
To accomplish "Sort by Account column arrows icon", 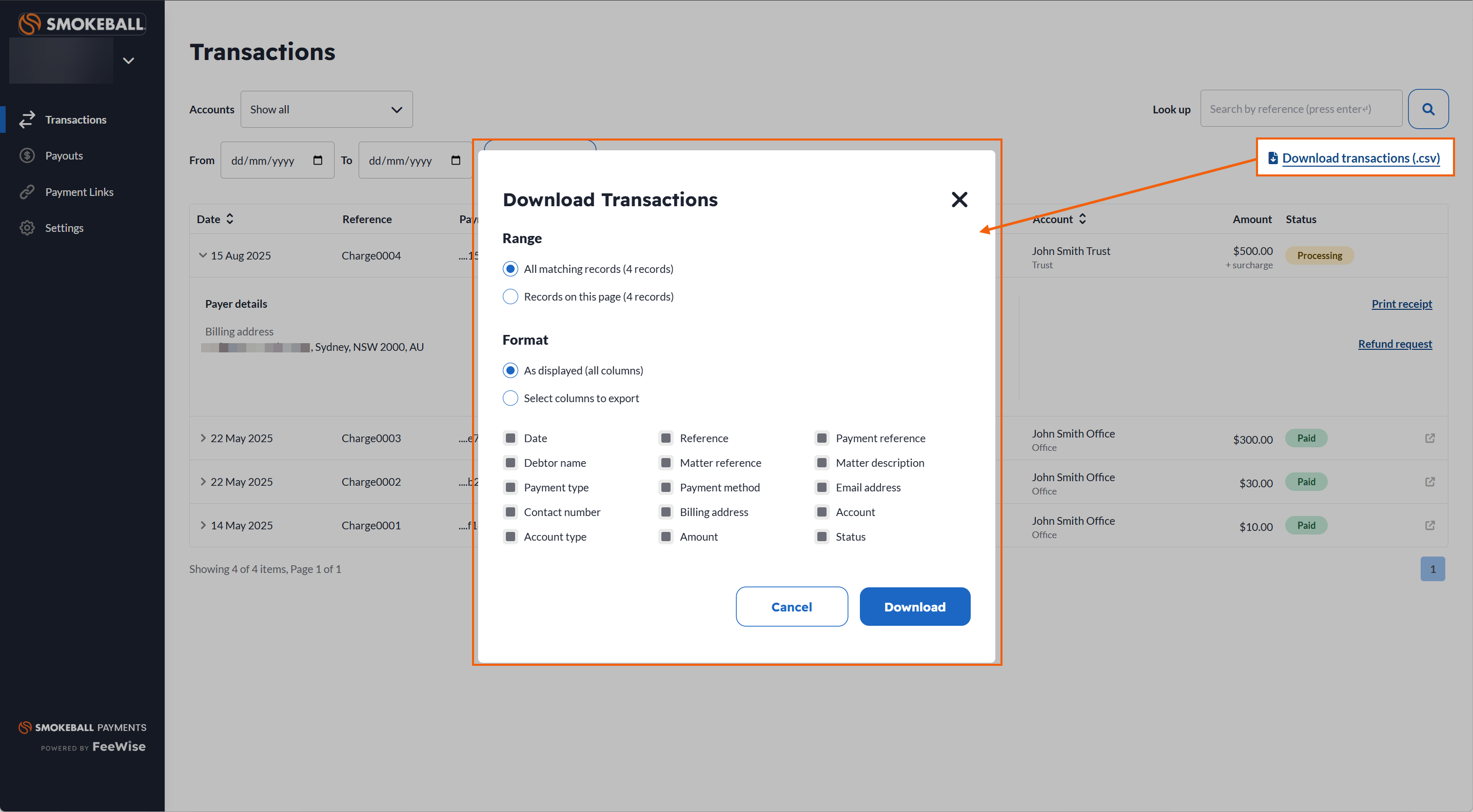I will pyautogui.click(x=1083, y=219).
